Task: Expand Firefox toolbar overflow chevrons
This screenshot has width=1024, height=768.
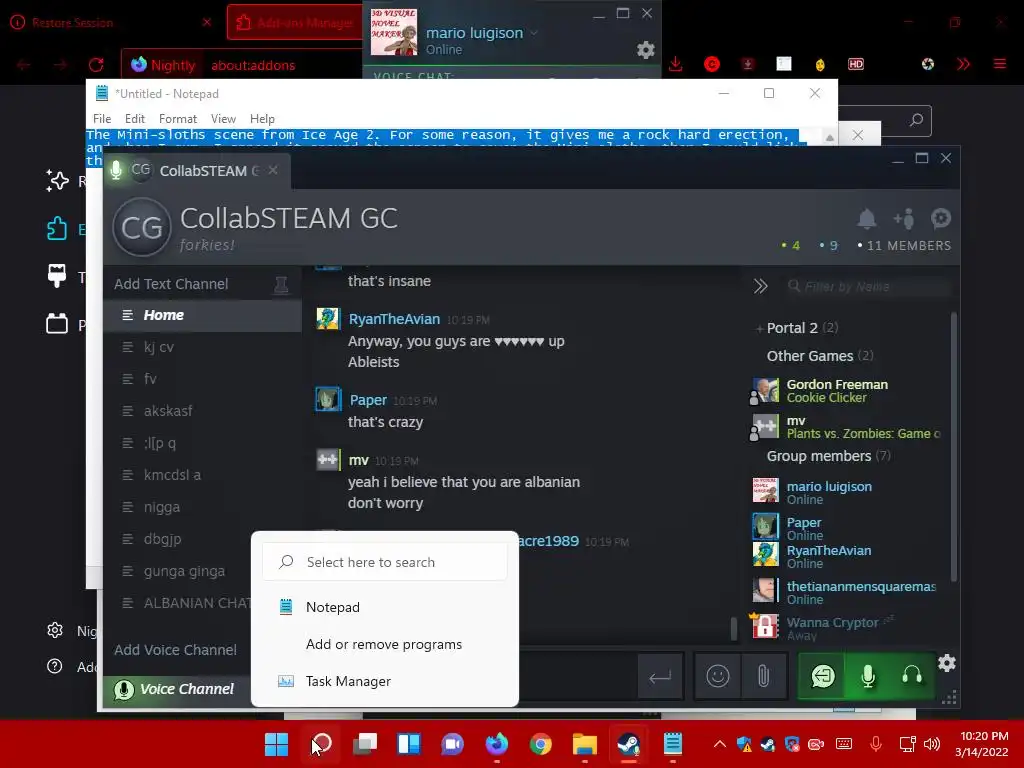Action: (963, 64)
